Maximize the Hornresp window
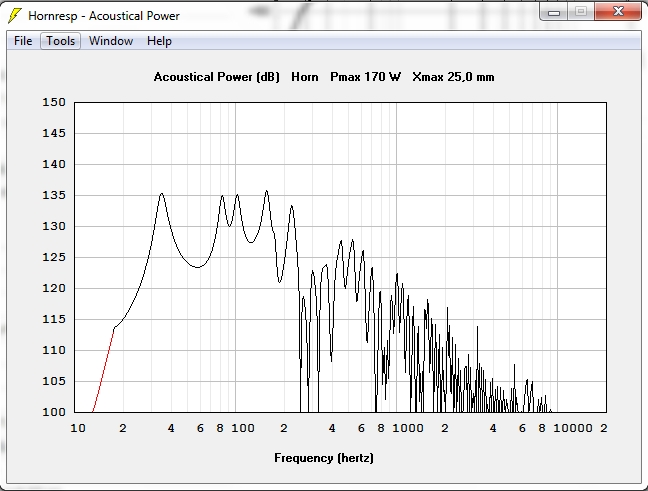 click(x=581, y=12)
